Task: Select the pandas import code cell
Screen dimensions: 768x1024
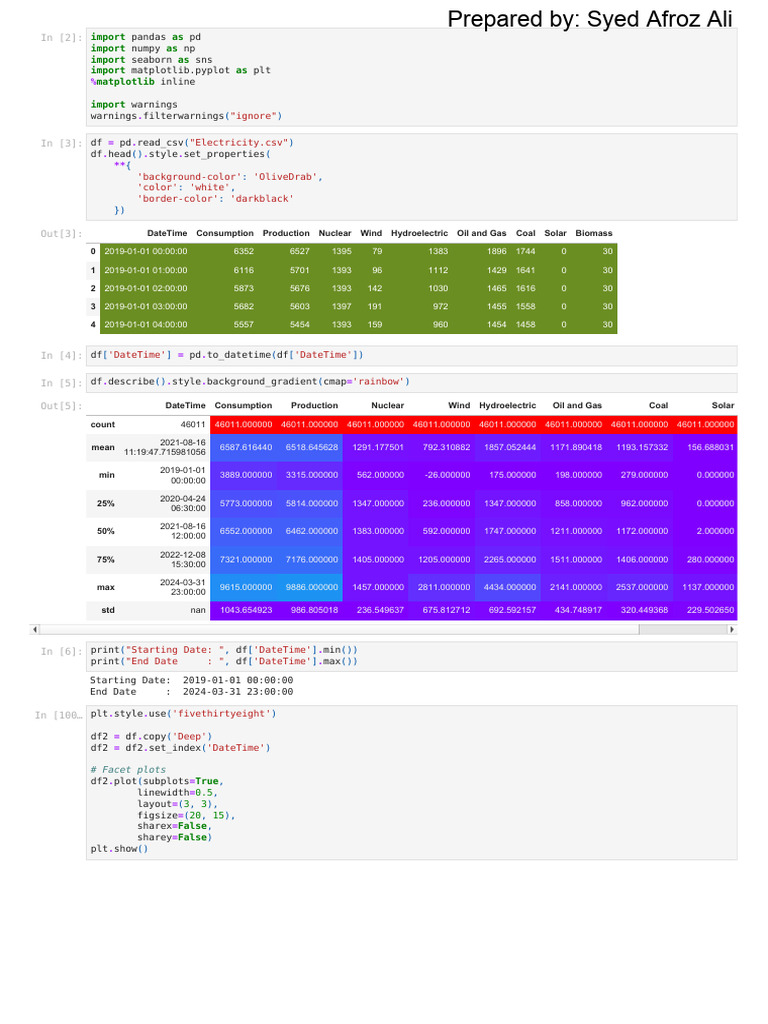Action: [x=412, y=76]
